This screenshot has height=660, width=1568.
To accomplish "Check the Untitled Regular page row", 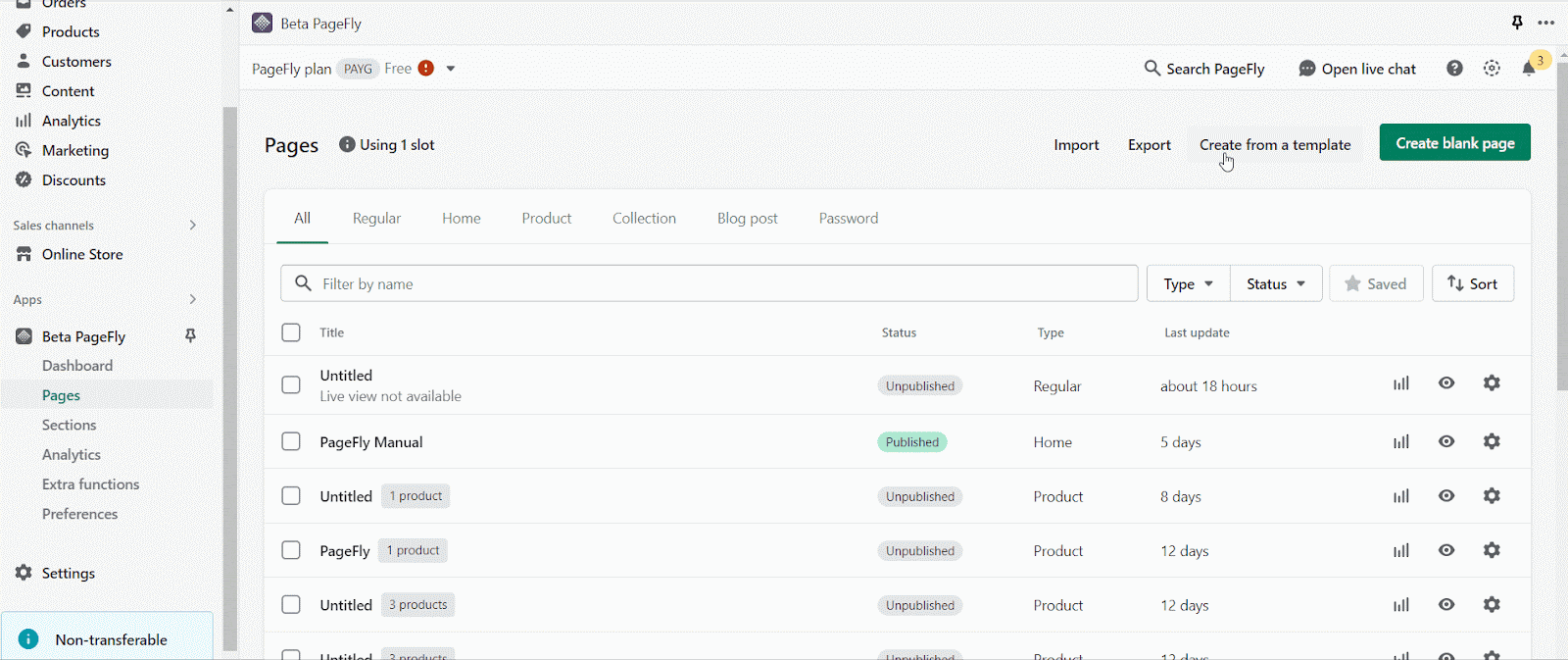I will (291, 384).
